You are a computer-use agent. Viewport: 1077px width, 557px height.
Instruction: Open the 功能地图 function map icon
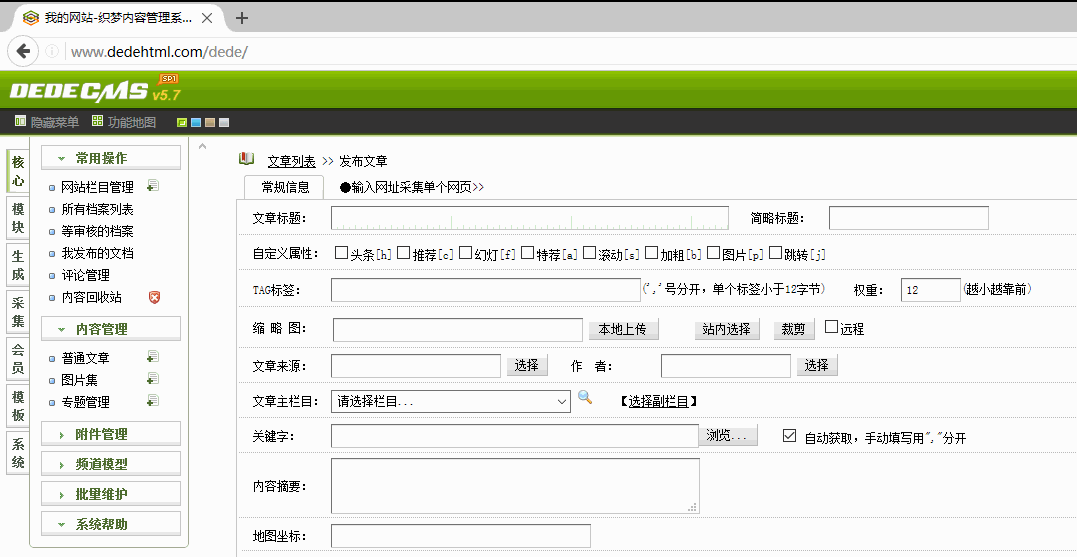tap(97, 122)
